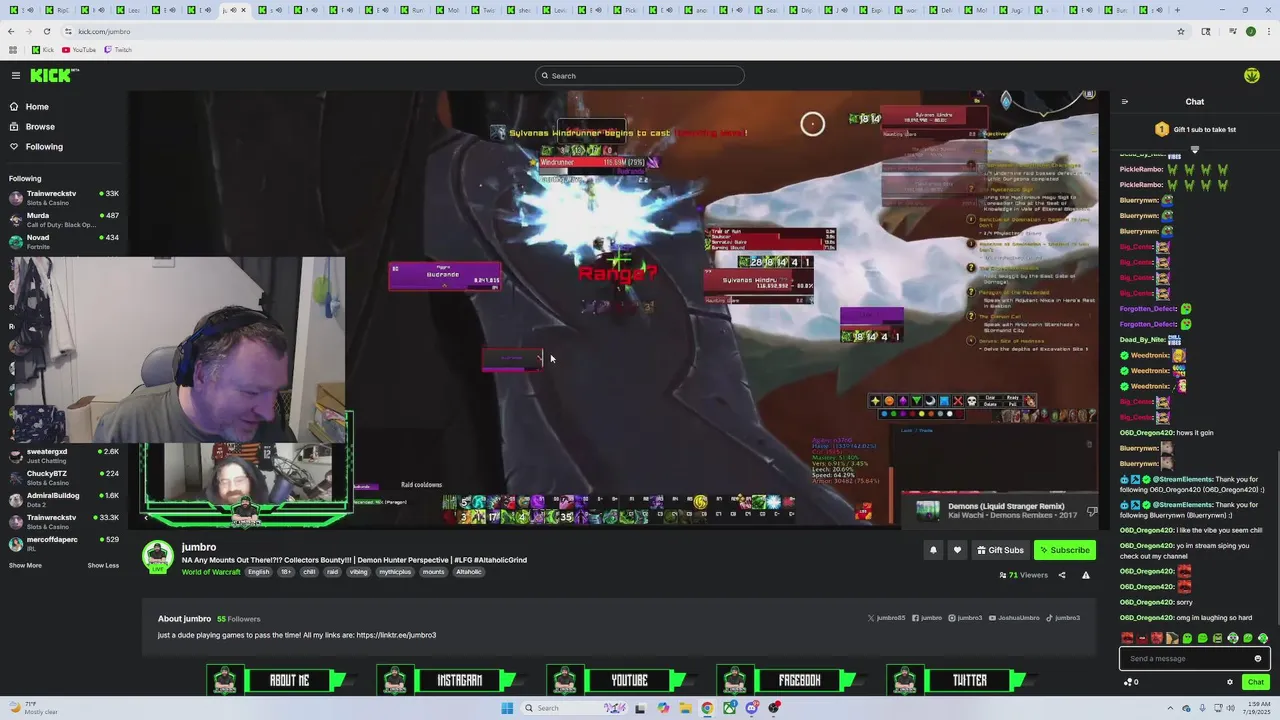Open the apps grid icon in bookmarks bar
This screenshot has width=1280, height=720.
[13, 50]
